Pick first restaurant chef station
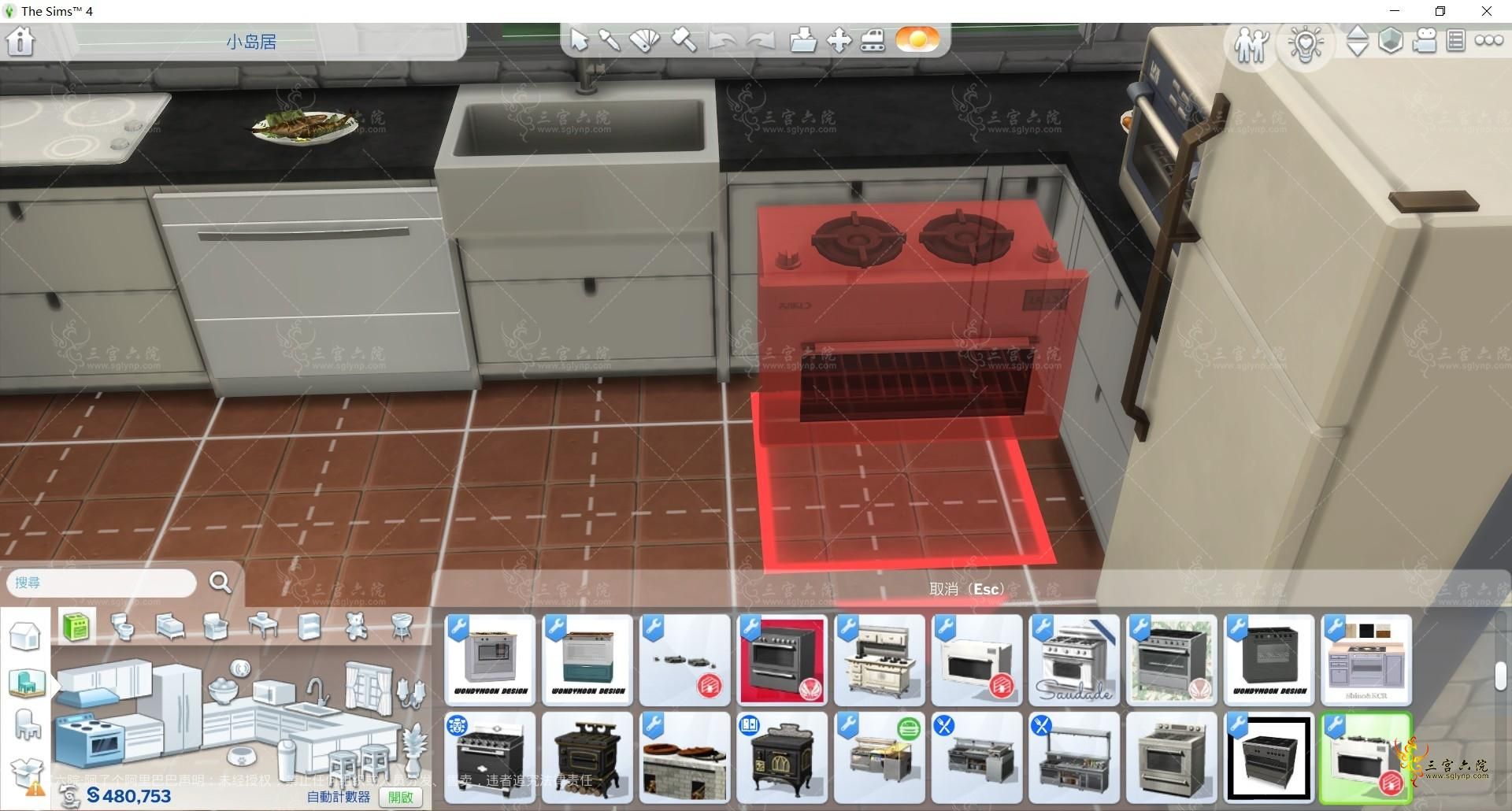Screen dimensions: 1512x811 [x=977, y=757]
